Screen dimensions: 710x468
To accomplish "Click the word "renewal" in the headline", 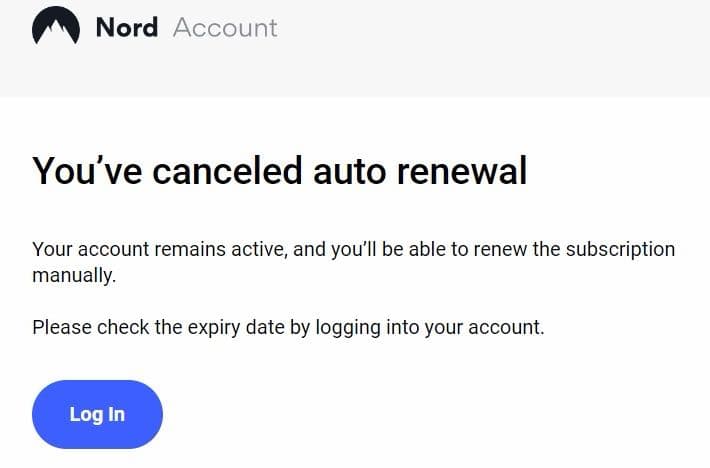I will point(462,171).
